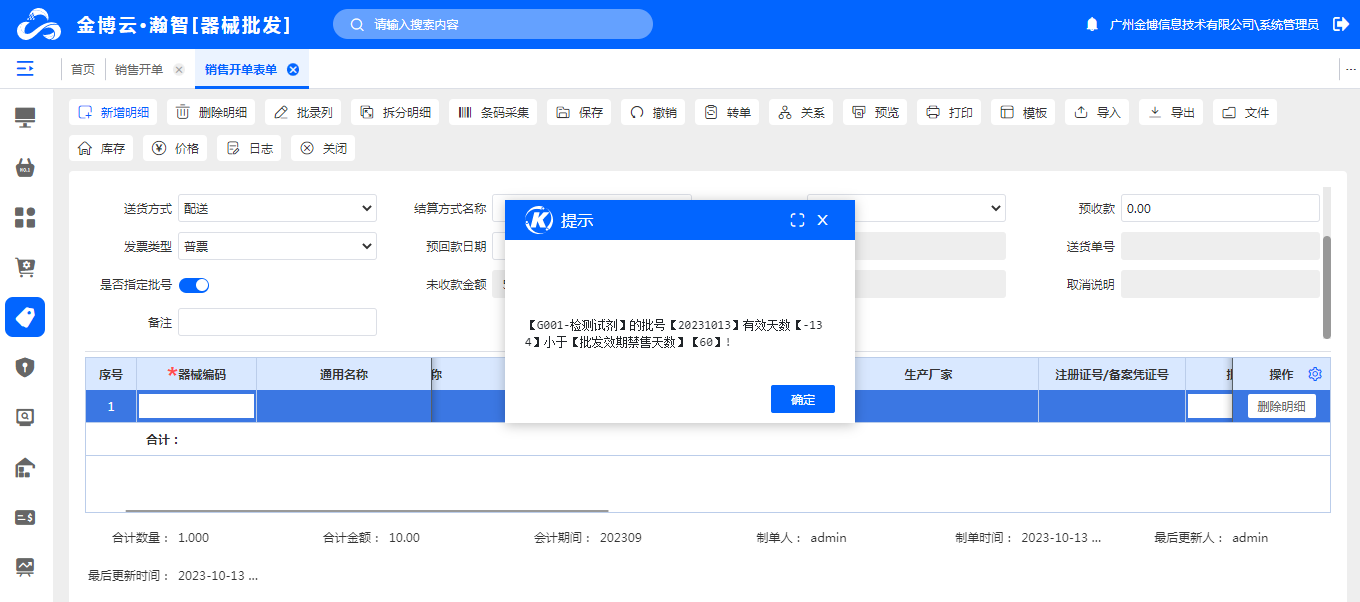Viewport: 1360px width, 602px height.
Task: Click the 确定 button in the dialog
Action: click(x=802, y=398)
